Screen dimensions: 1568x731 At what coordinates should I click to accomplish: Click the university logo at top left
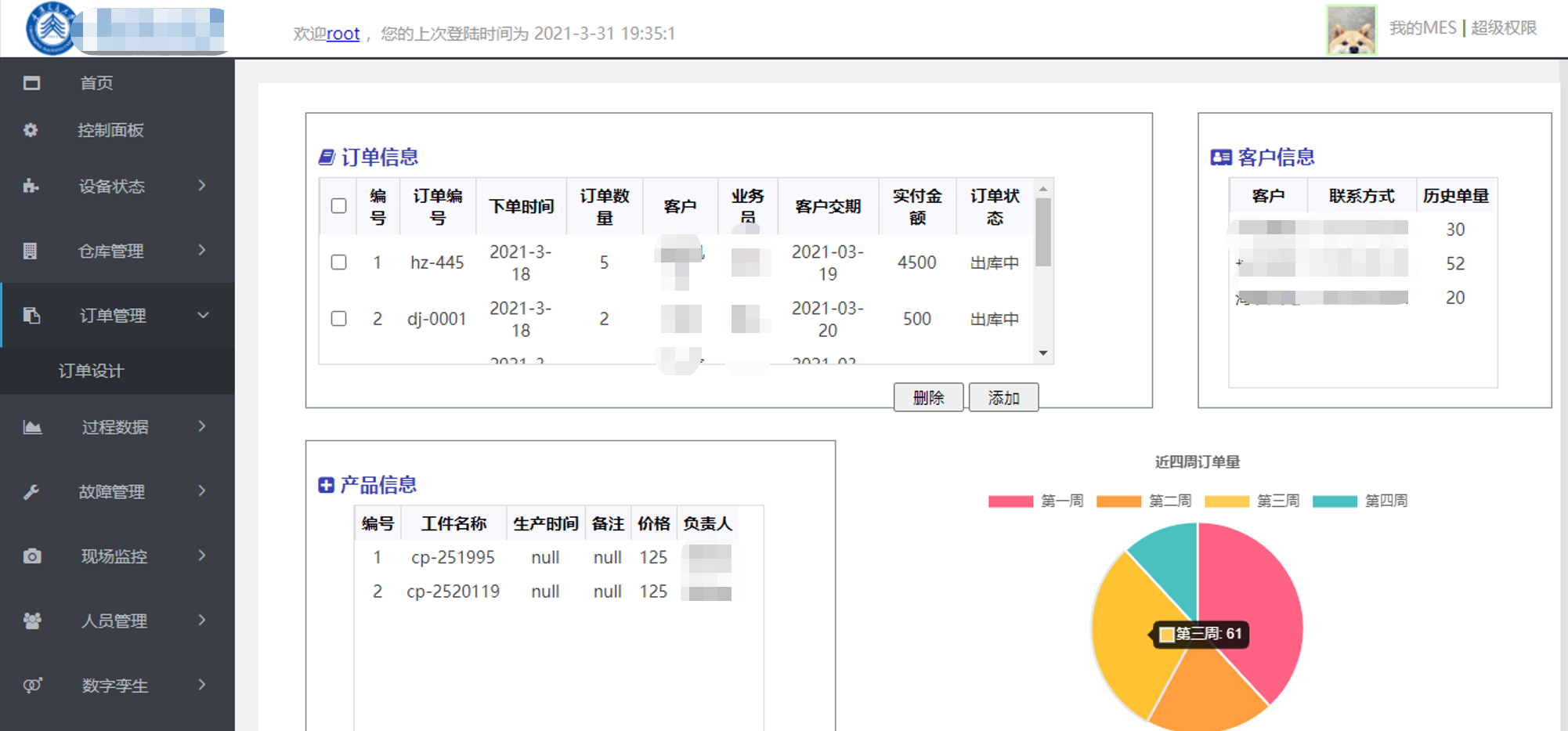[x=51, y=29]
